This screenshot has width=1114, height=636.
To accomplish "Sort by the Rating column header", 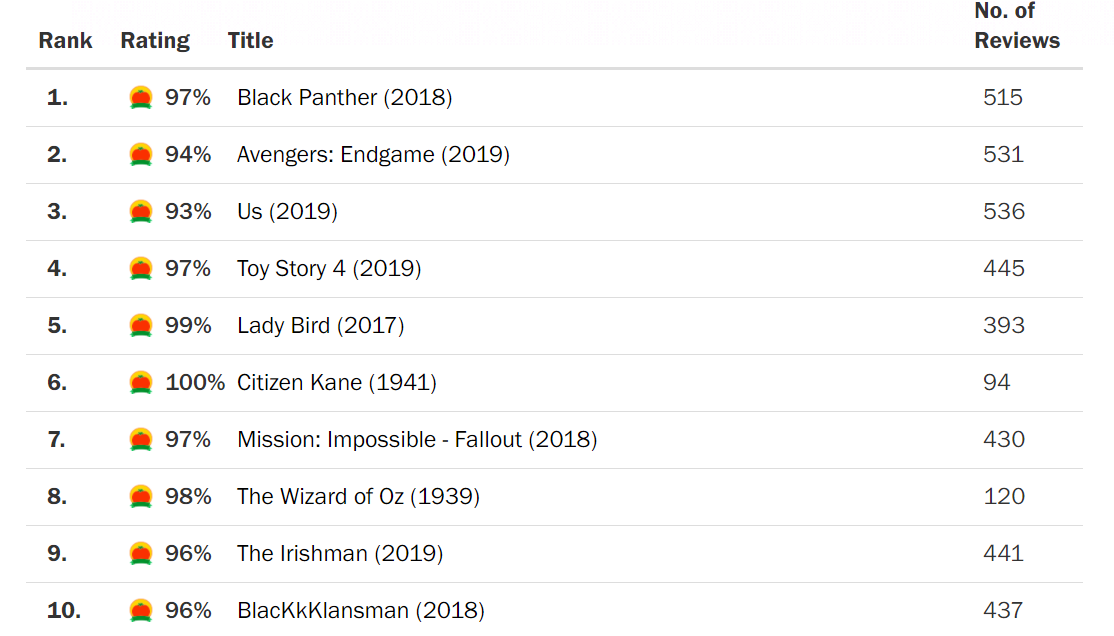I will pyautogui.click(x=155, y=41).
